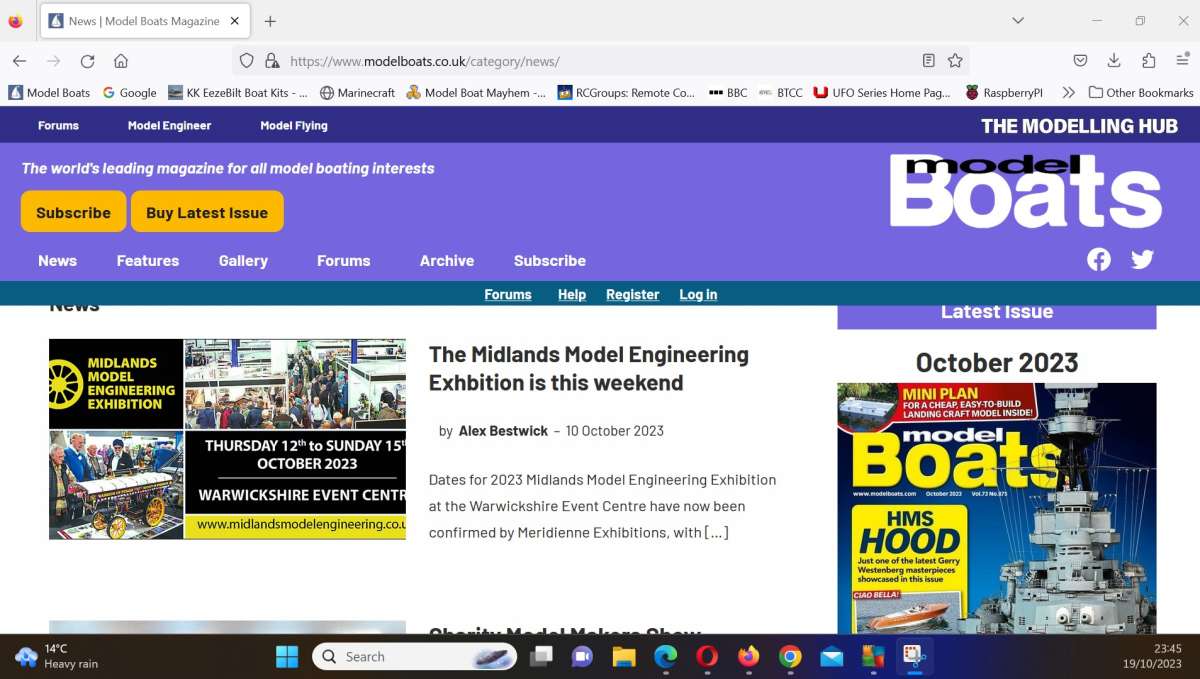Image resolution: width=1200 pixels, height=679 pixels.
Task: Bookmark this page with the star icon
Action: point(955,61)
